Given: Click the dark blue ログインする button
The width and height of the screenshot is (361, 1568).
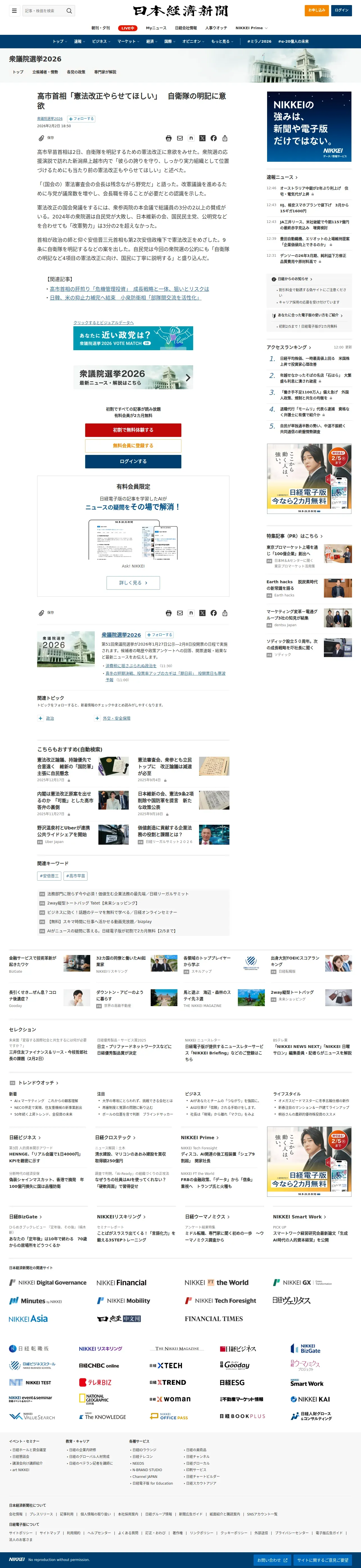Looking at the screenshot, I should point(133,461).
